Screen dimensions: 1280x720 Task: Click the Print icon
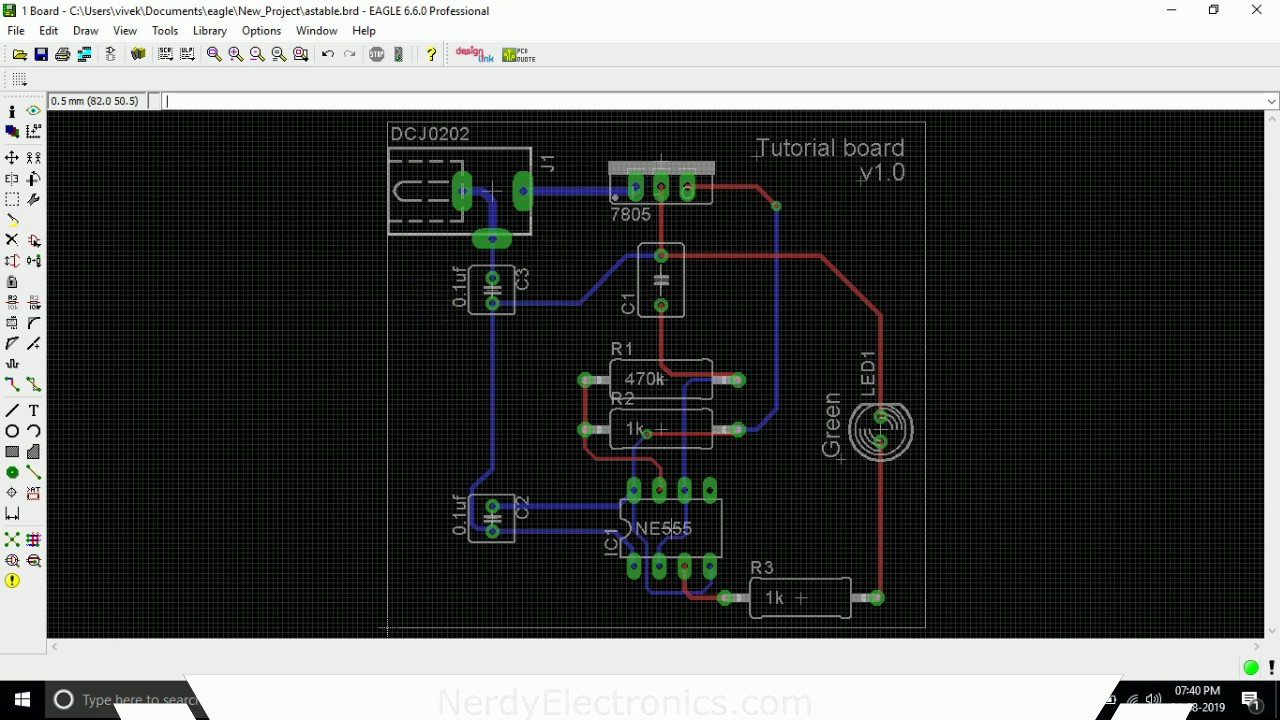pyautogui.click(x=63, y=55)
